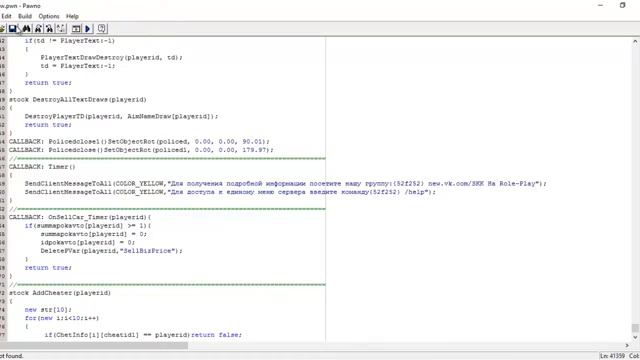Screen dimensions: 640x360
Task: Click the Replace toolbar icon
Action: [x=49, y=29]
